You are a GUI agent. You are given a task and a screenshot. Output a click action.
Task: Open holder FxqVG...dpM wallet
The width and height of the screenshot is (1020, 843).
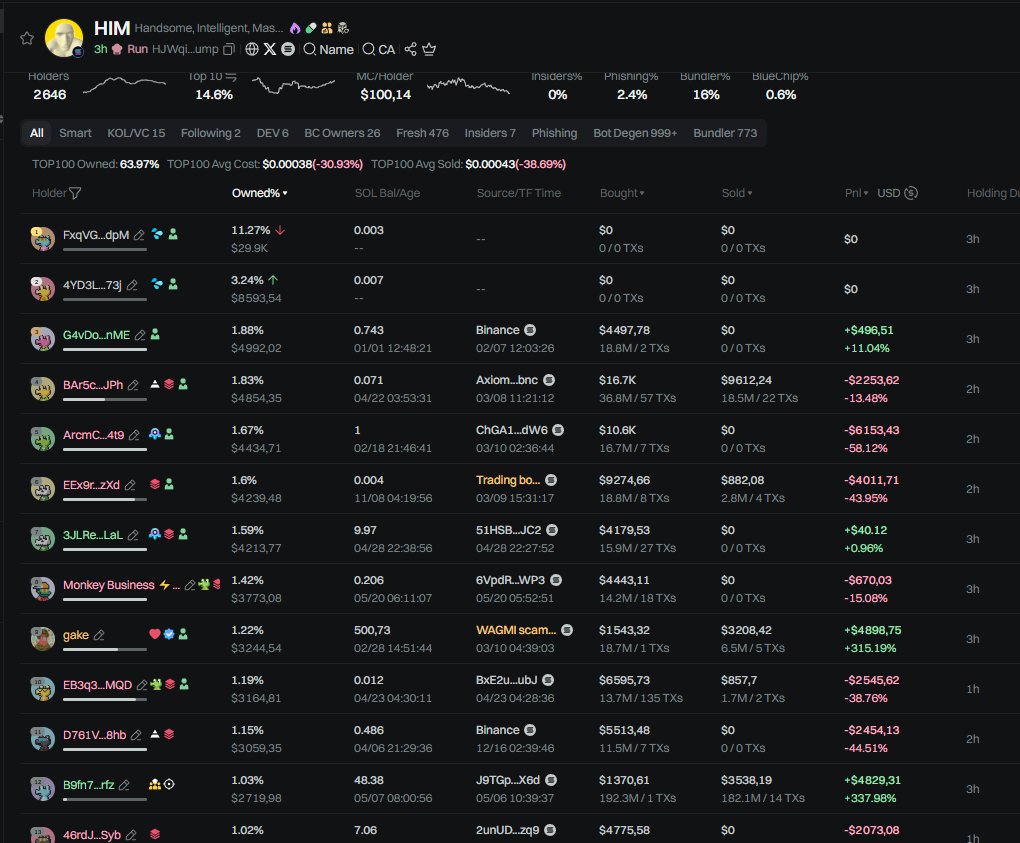pos(96,235)
